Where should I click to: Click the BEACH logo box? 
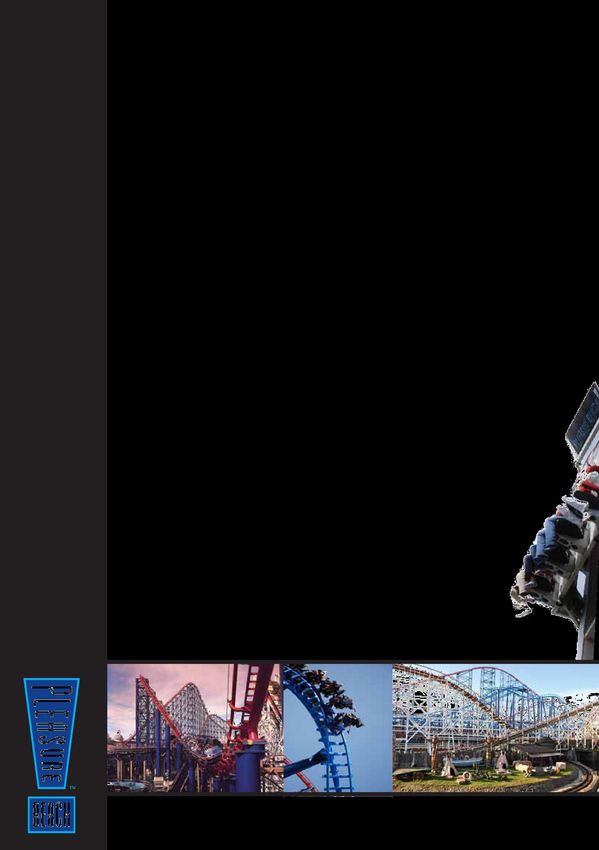[51, 815]
